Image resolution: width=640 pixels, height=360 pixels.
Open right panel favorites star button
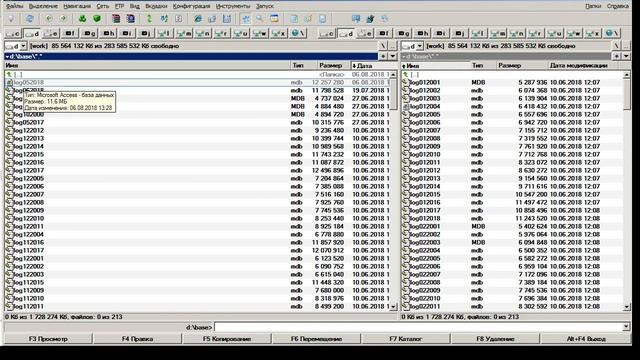[617, 56]
